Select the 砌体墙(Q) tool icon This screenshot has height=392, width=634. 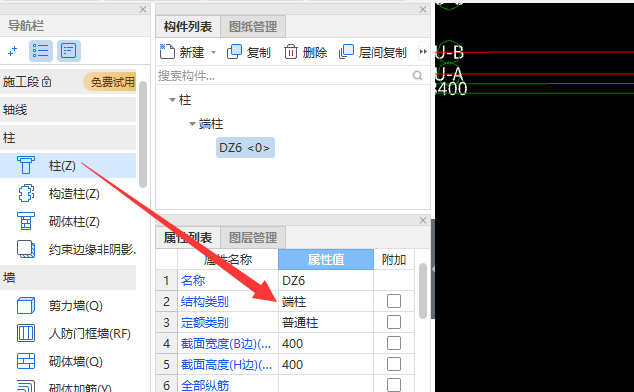pos(26,361)
